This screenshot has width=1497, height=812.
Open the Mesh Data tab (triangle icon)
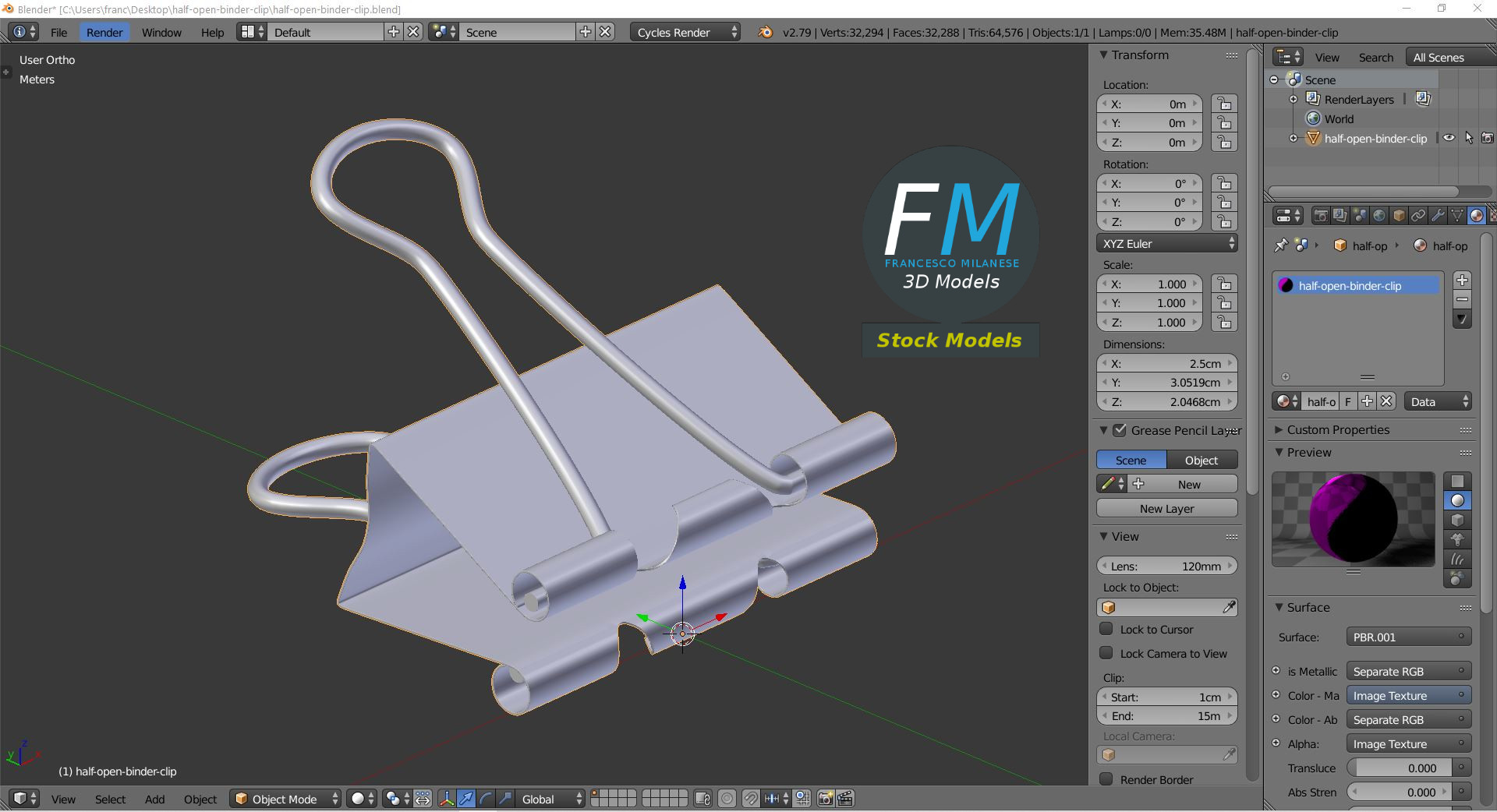(1457, 216)
